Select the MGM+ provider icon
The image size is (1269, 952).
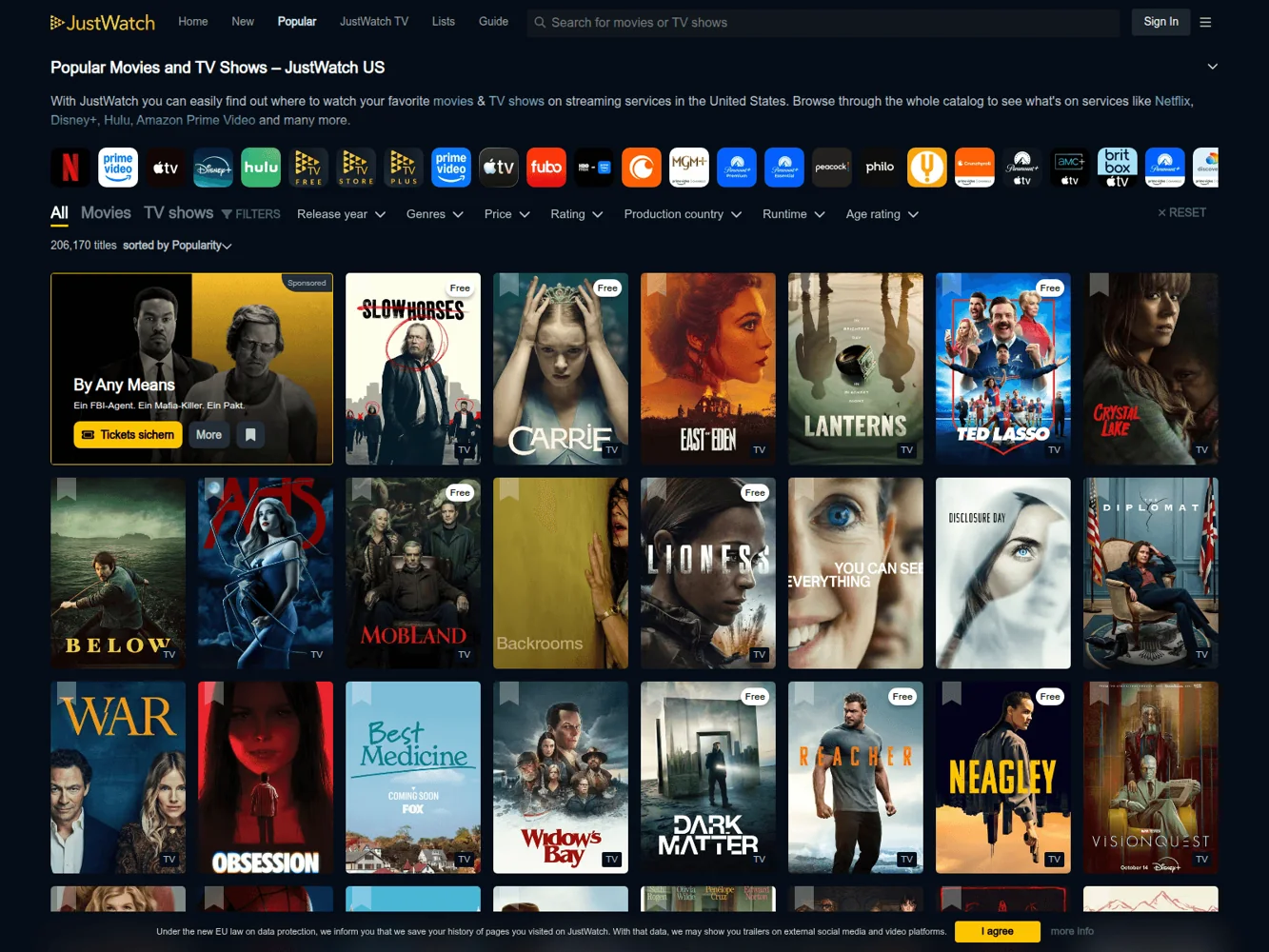689,168
